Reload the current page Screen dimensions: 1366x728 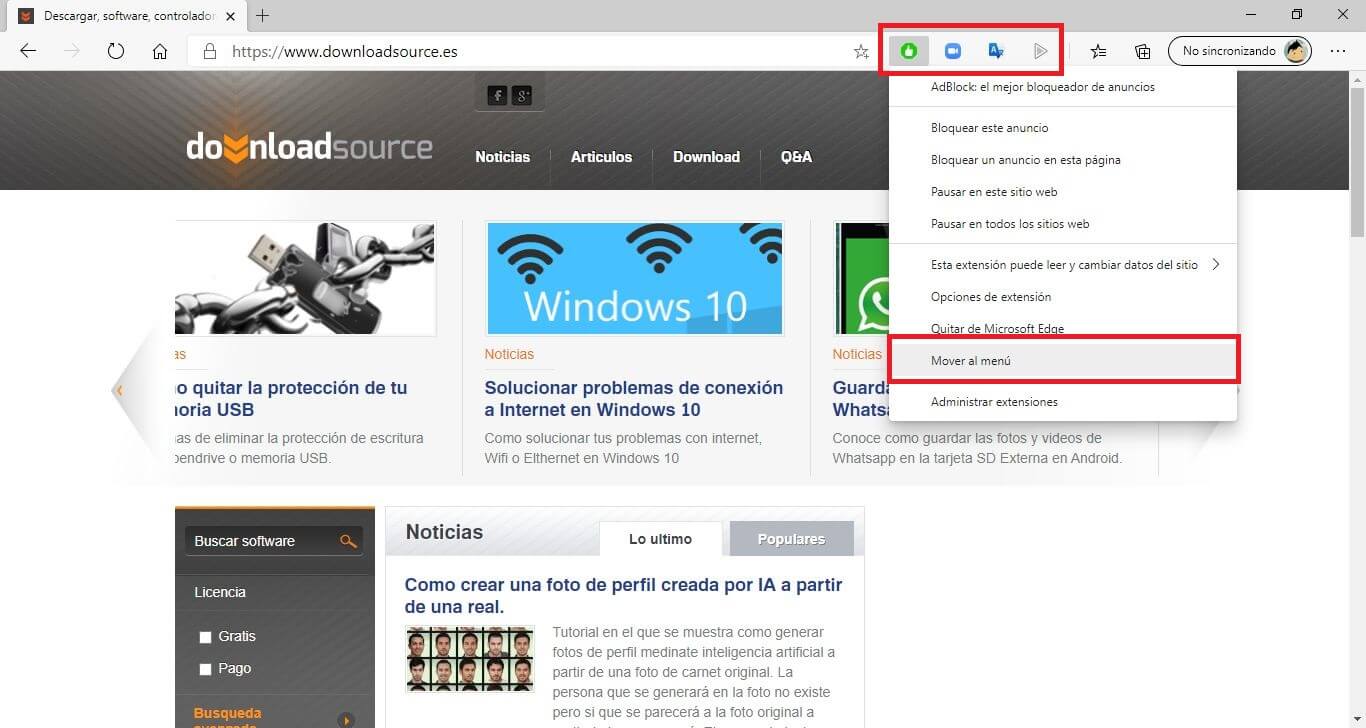[116, 51]
